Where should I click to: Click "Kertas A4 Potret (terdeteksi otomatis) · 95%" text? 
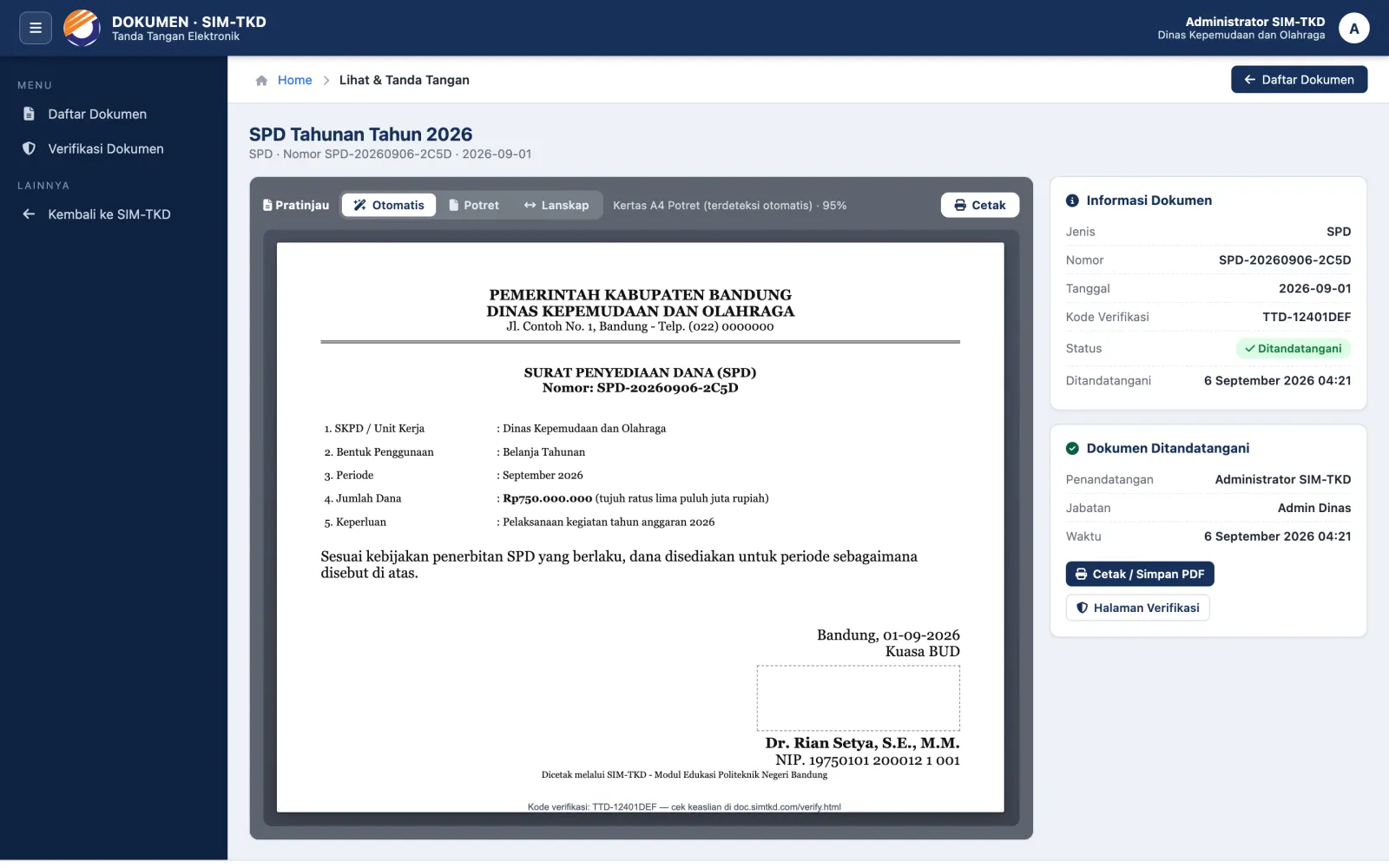pos(729,206)
